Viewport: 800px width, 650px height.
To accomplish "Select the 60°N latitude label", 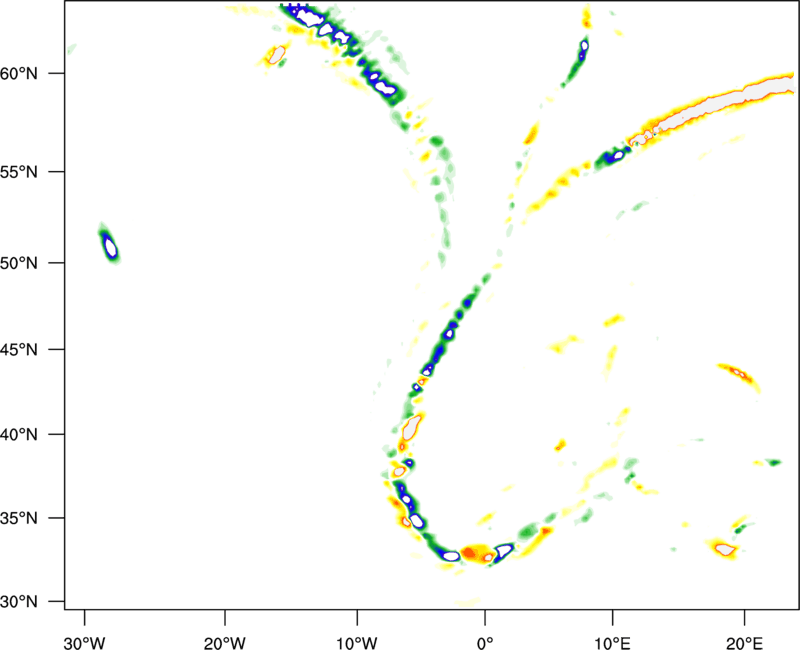I will (x=19, y=73).
